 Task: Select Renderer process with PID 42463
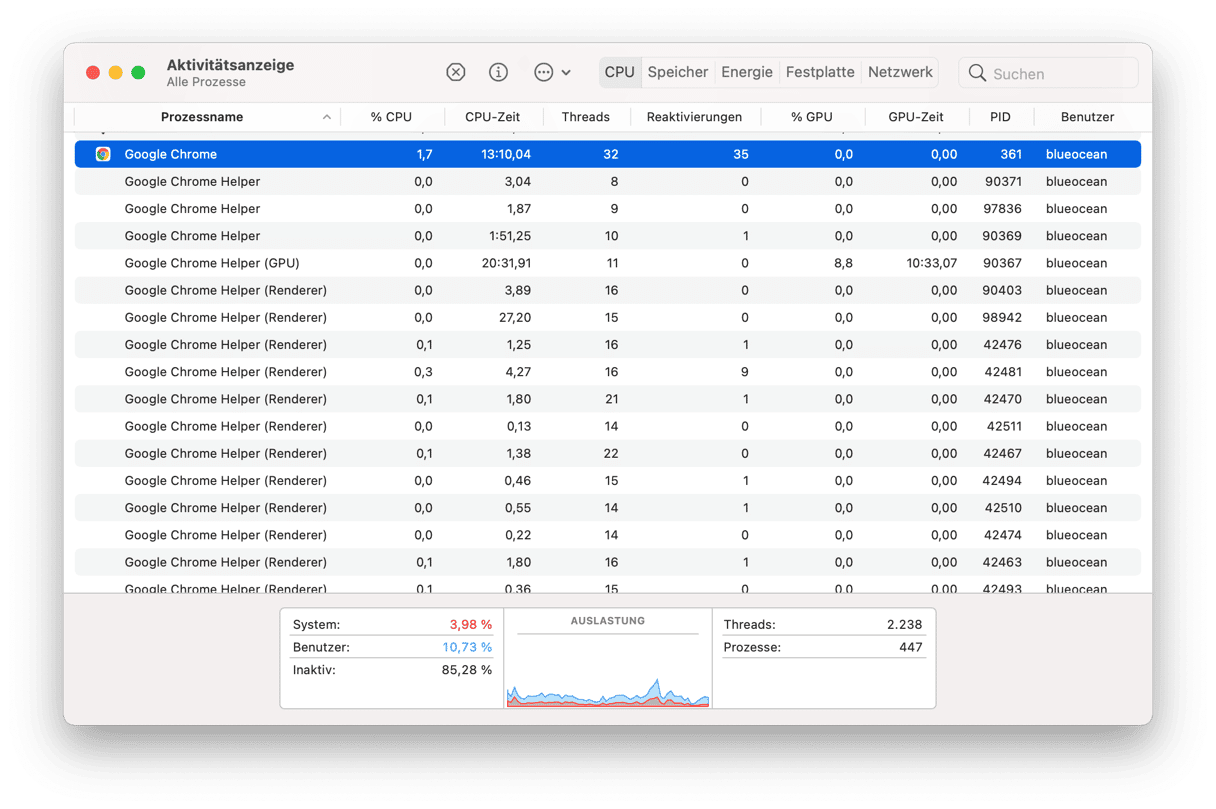608,562
